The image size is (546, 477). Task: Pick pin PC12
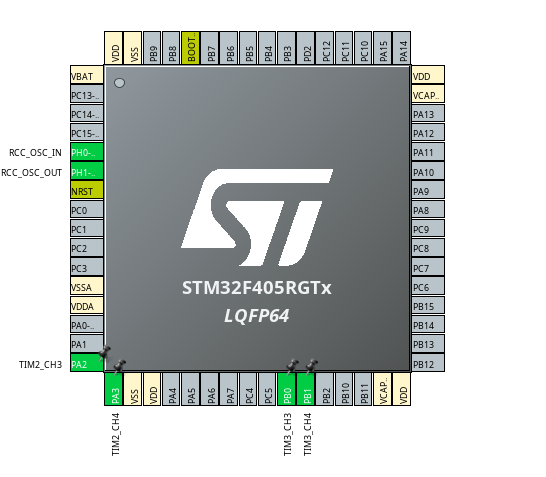coord(325,48)
